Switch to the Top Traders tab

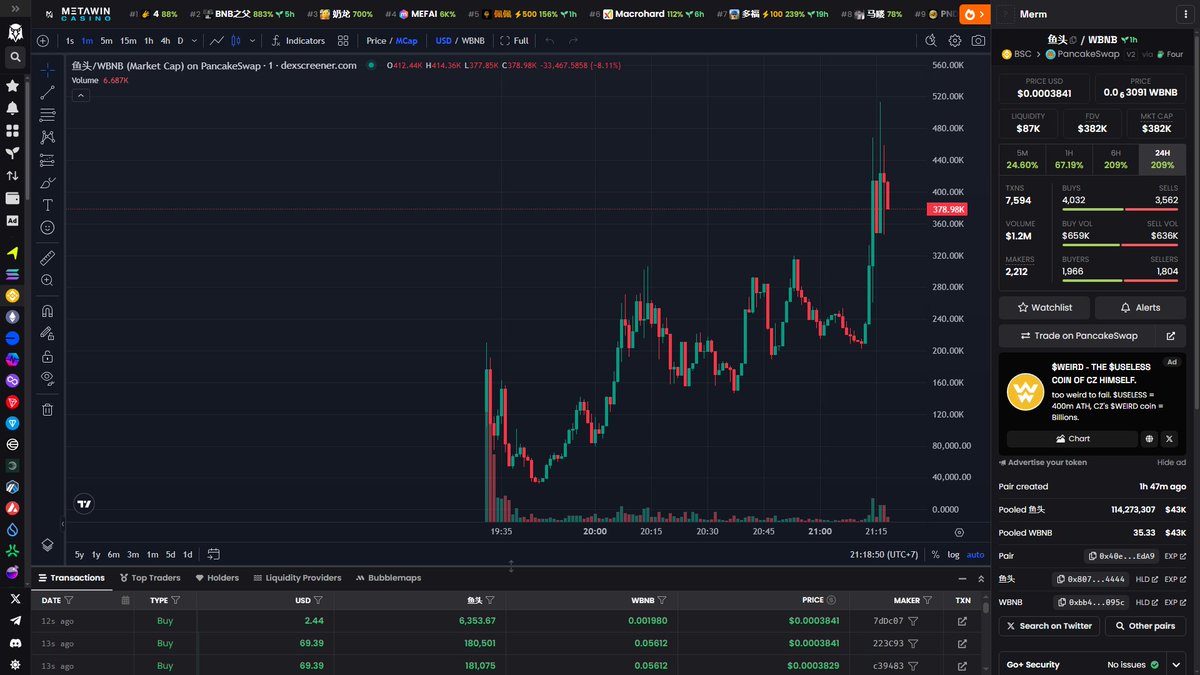(x=150, y=578)
